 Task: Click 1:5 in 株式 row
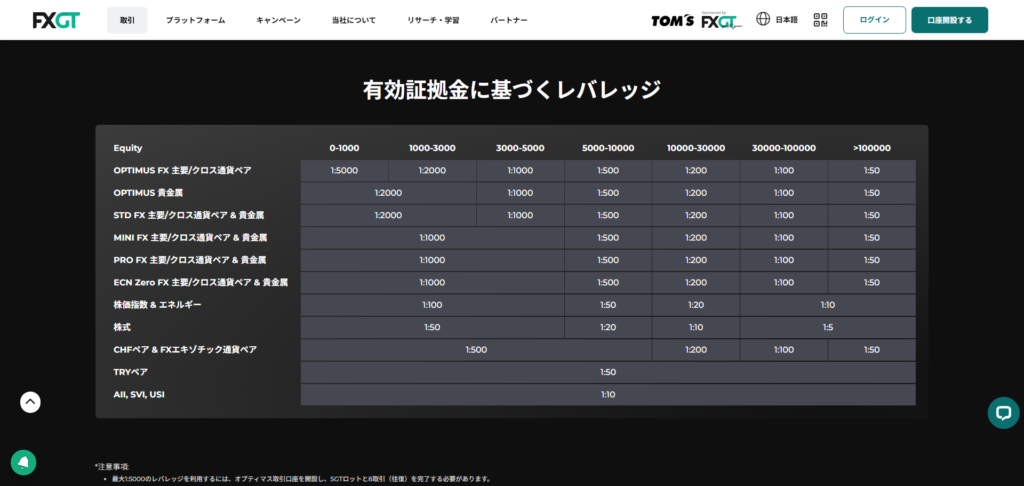pos(828,327)
